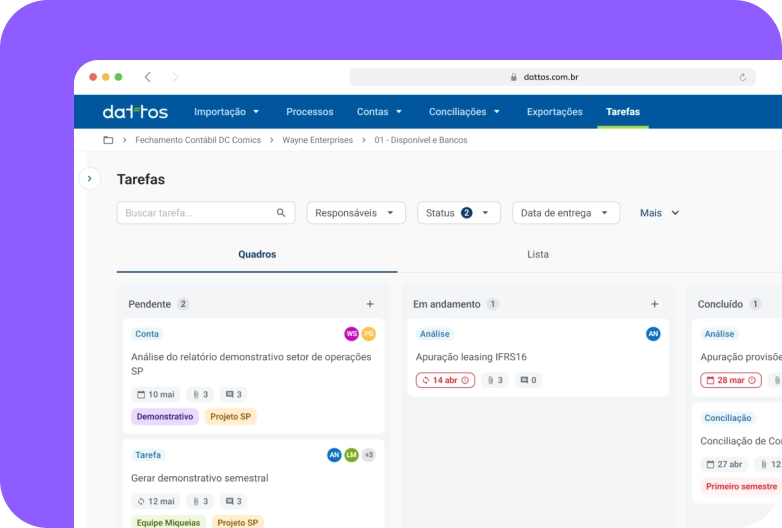Click the Tarefa type label
Image resolution: width=782 pixels, height=528 pixels.
coord(148,455)
